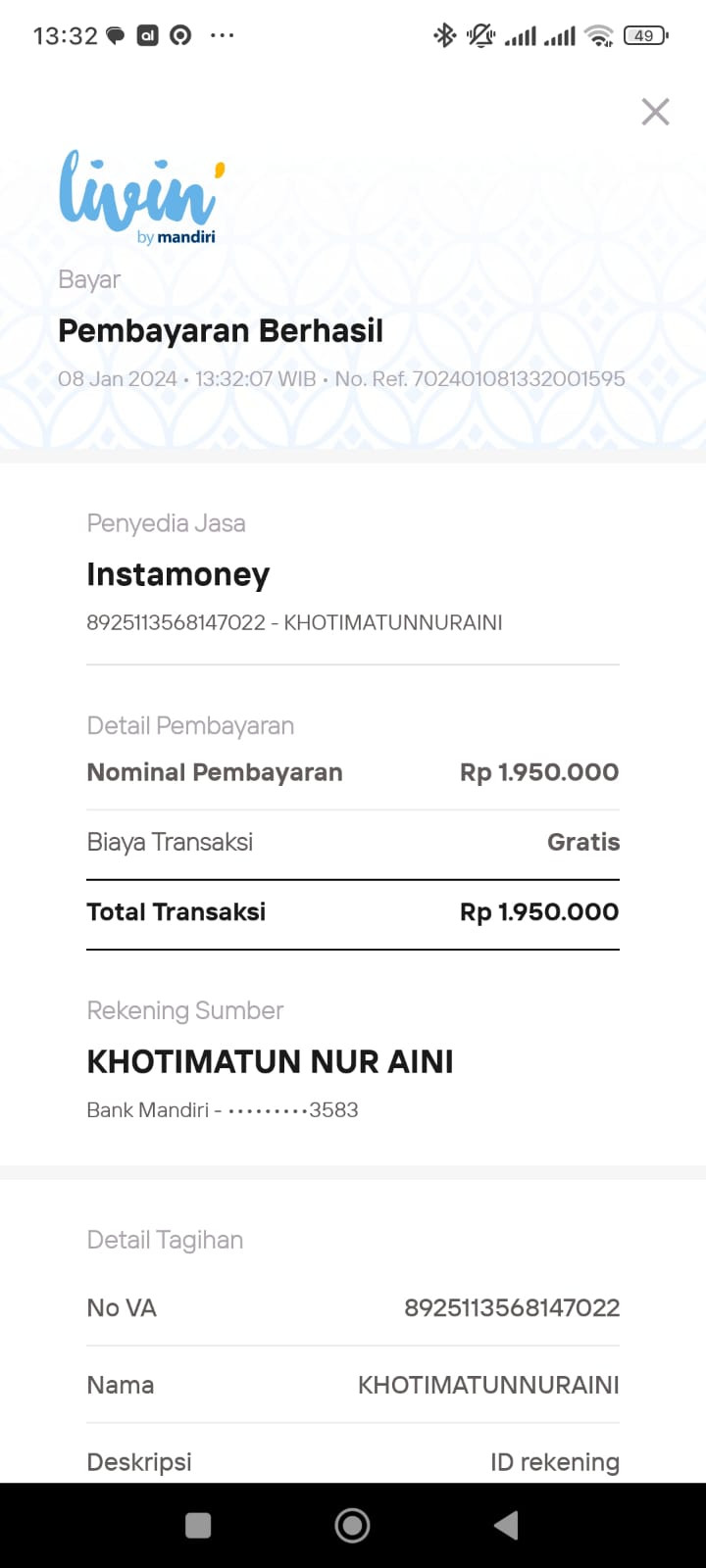Screen dimensions: 706x1568
Task: Tap the Deskripsi ID rekening row
Action: [353, 1462]
